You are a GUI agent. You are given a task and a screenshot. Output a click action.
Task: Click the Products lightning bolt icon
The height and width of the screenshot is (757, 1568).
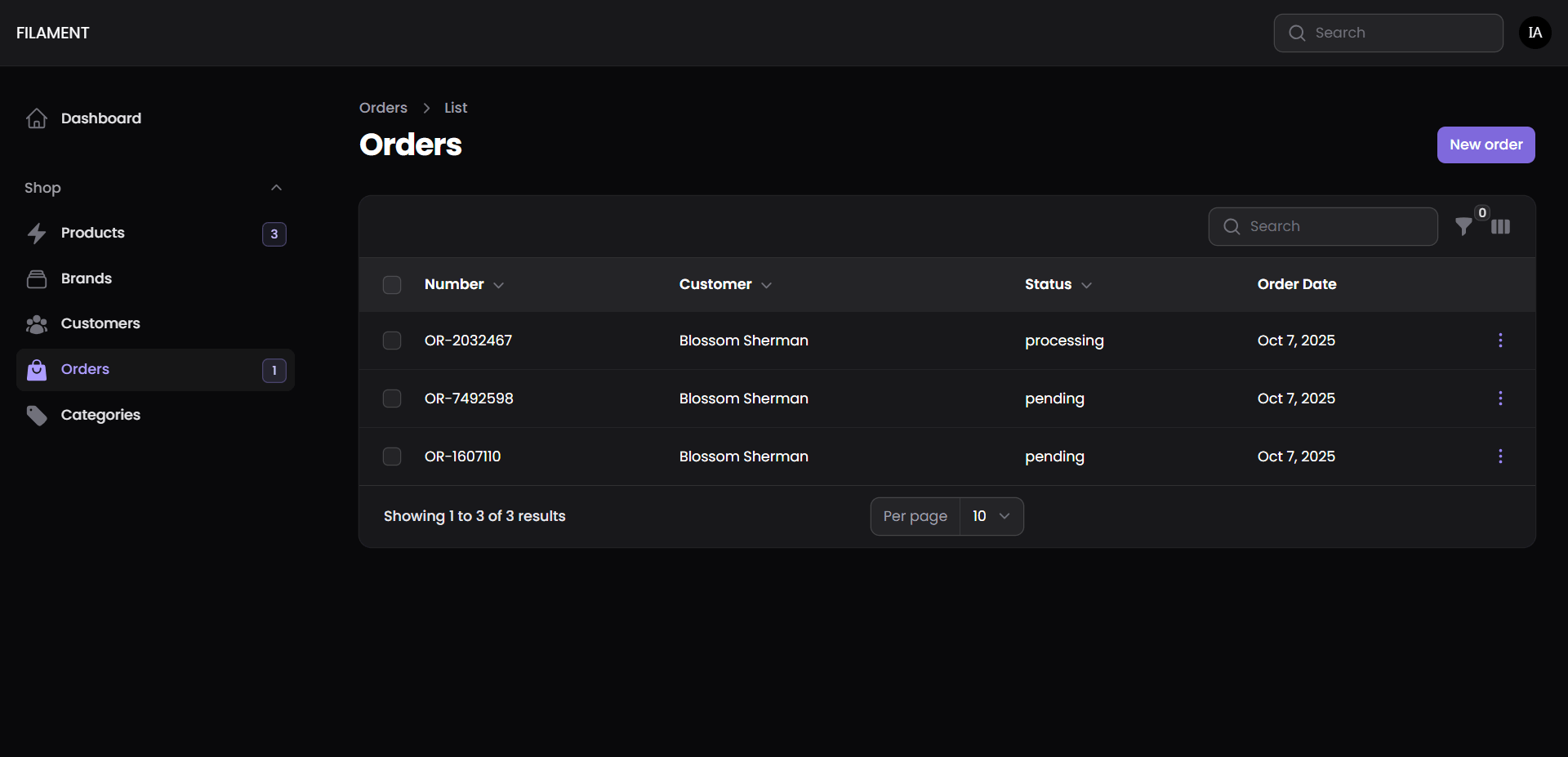tap(37, 234)
